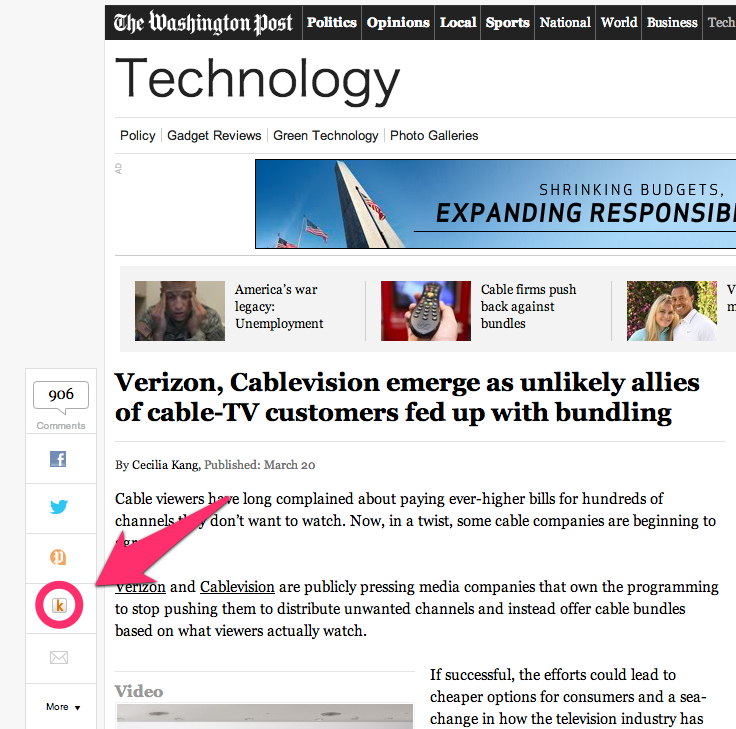Viewport: 736px width, 729px height.
Task: Open soldier thumbnail for America's war legacy
Action: (x=180, y=311)
